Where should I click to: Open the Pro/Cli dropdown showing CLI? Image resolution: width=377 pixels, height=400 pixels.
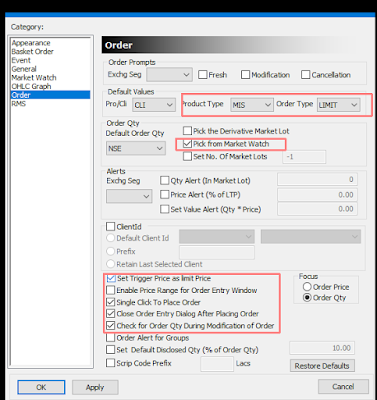(x=154, y=105)
